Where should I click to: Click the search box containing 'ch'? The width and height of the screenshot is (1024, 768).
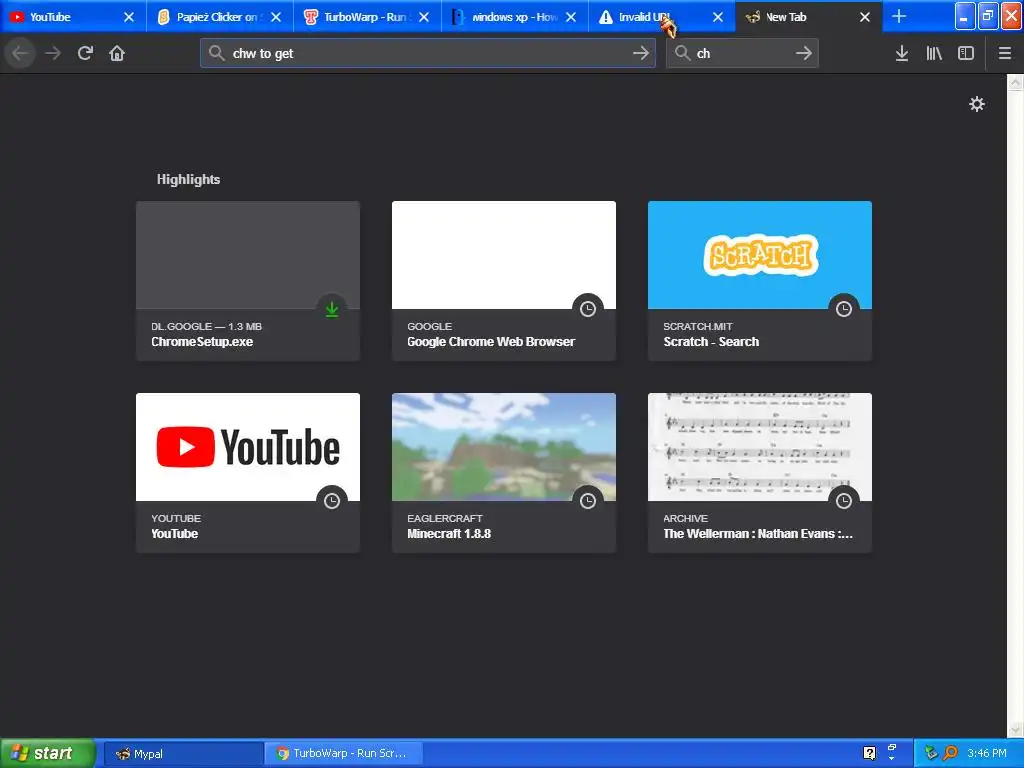(742, 53)
